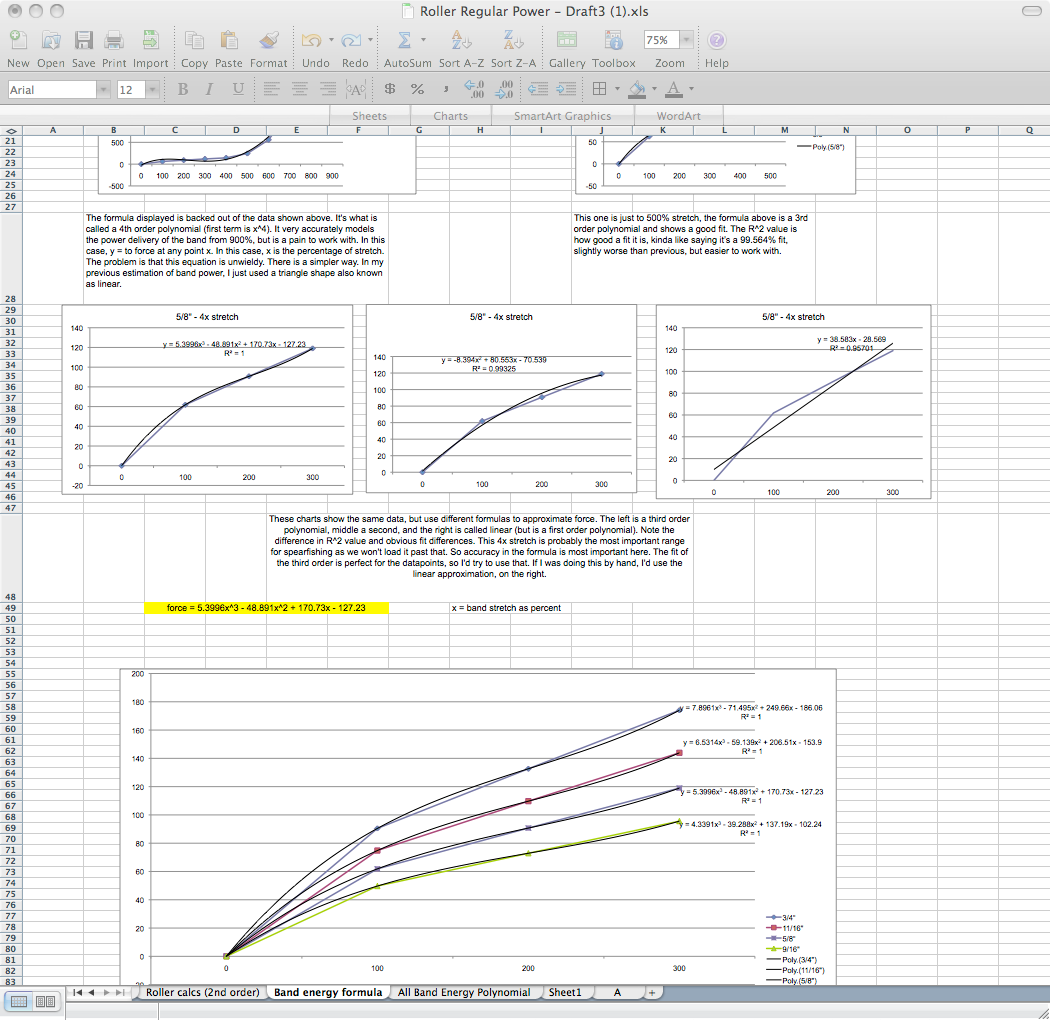Click the Print icon
This screenshot has width=1050, height=1020.
tap(114, 41)
